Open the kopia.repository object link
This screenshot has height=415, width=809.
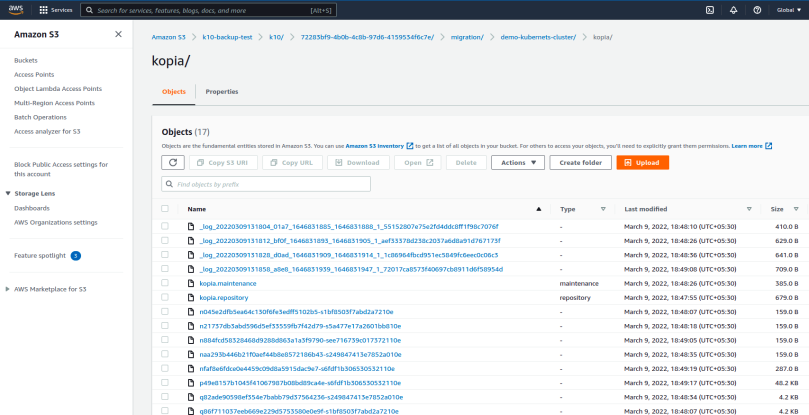[224, 298]
